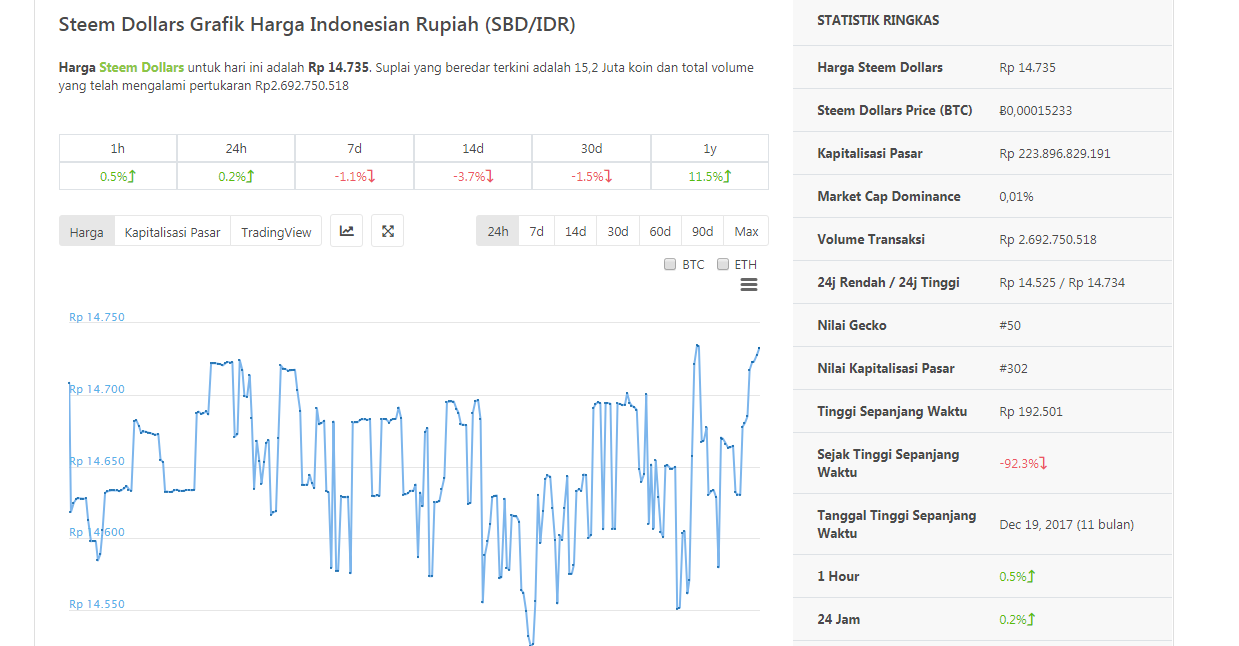Click the Rp 14.650 axis label
The image size is (1239, 646).
97,461
